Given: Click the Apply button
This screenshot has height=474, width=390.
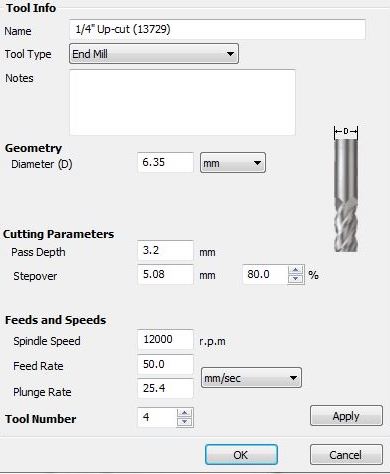Looking at the screenshot, I should pyautogui.click(x=346, y=416).
